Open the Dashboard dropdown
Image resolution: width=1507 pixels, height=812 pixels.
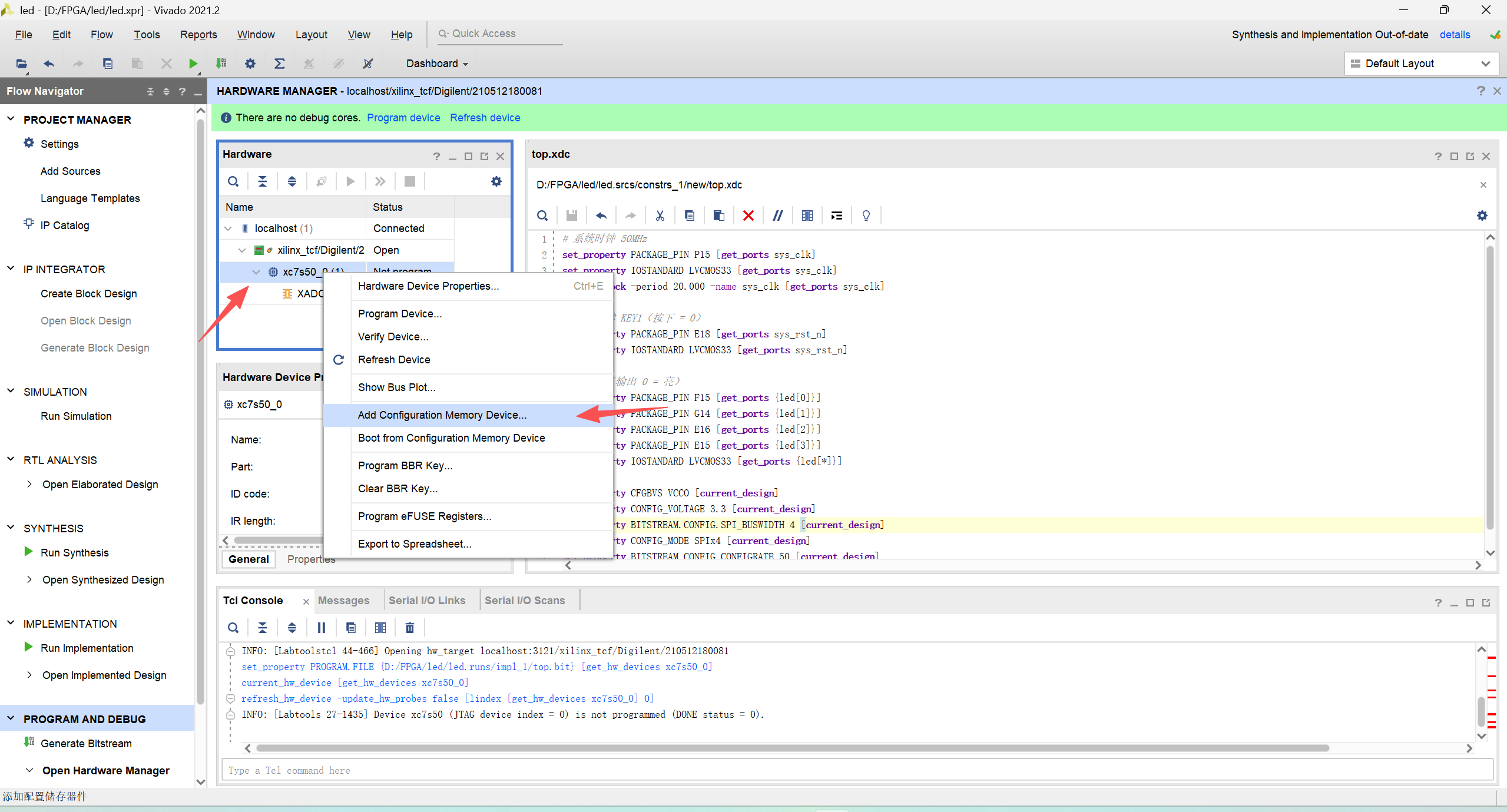coord(437,64)
